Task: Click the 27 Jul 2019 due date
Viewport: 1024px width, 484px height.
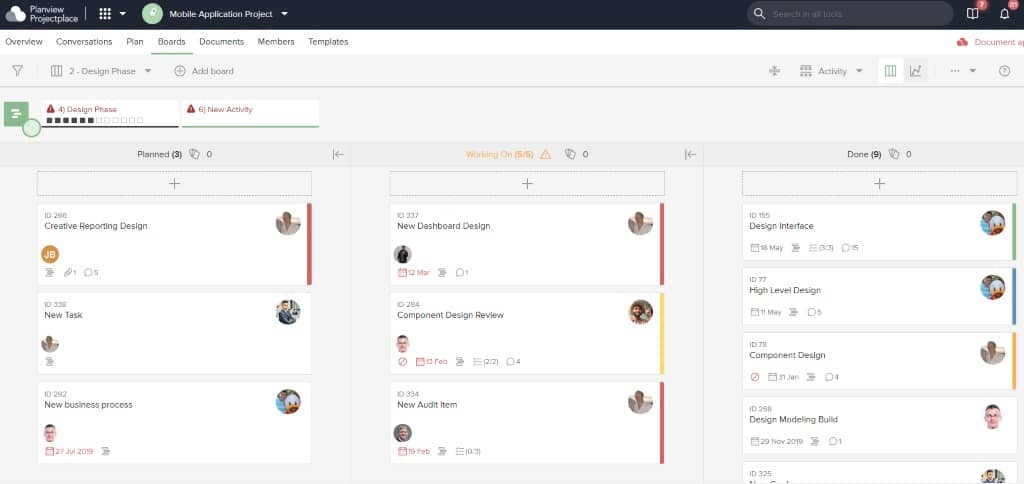Action: click(69, 451)
